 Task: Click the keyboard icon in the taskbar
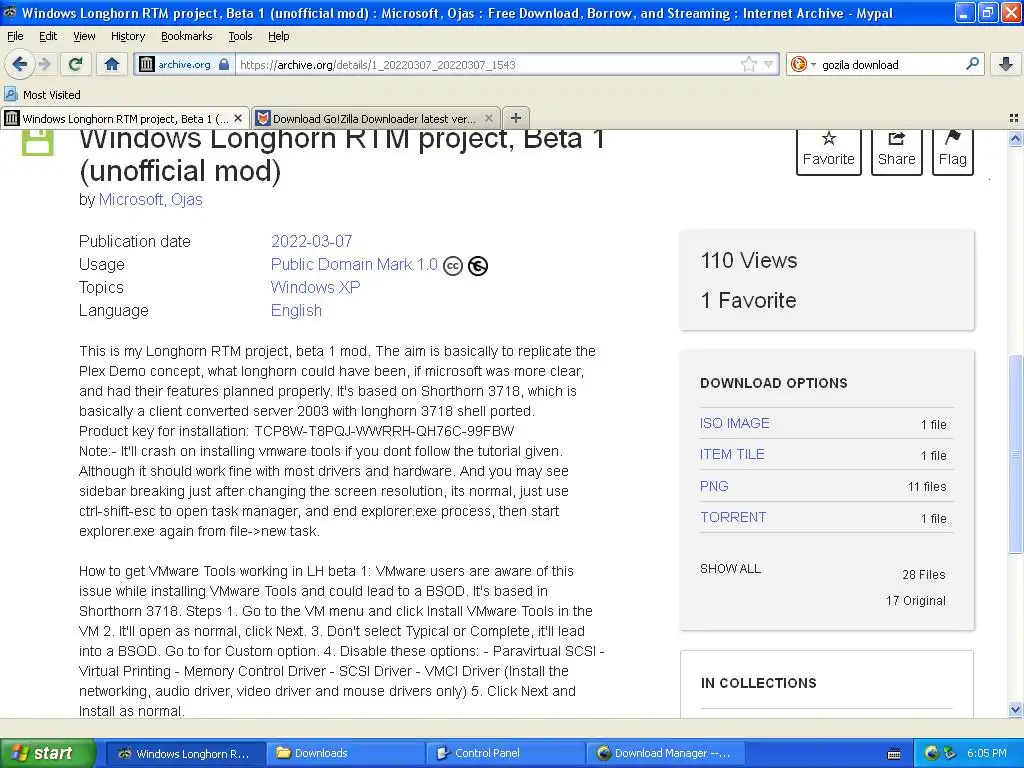click(x=894, y=754)
